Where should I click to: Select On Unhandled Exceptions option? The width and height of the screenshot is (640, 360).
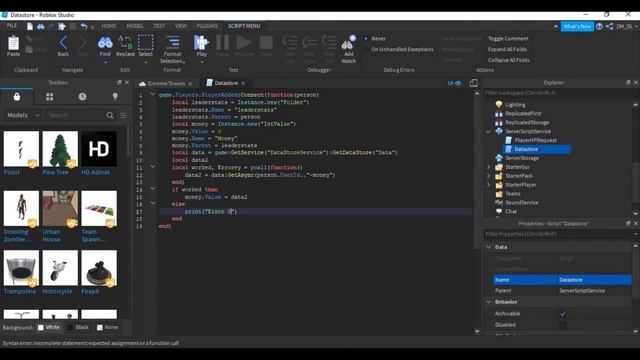[398, 49]
